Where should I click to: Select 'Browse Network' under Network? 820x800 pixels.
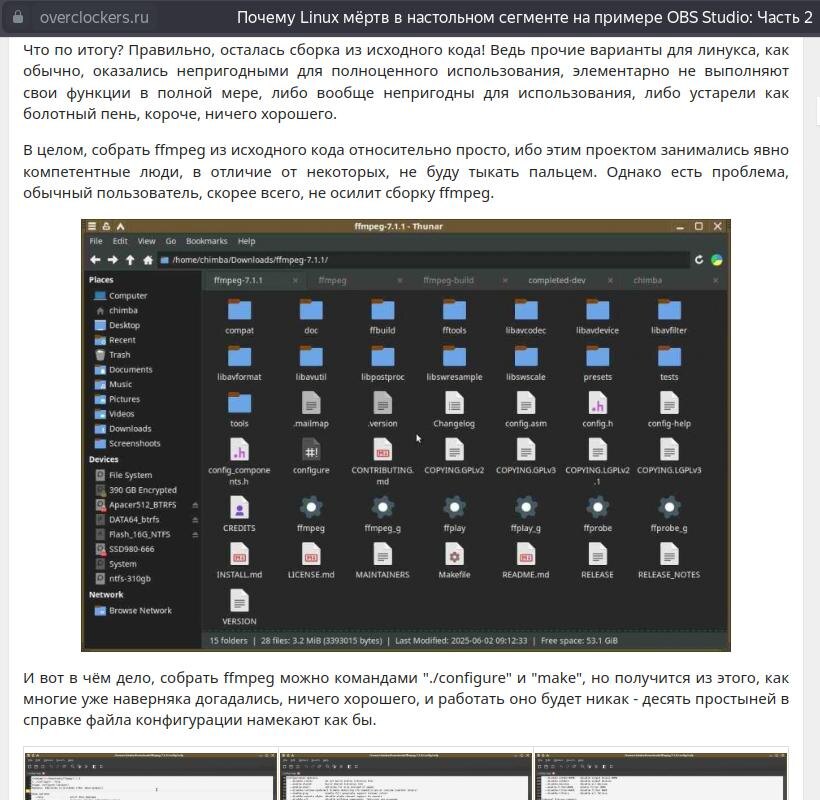(140, 611)
